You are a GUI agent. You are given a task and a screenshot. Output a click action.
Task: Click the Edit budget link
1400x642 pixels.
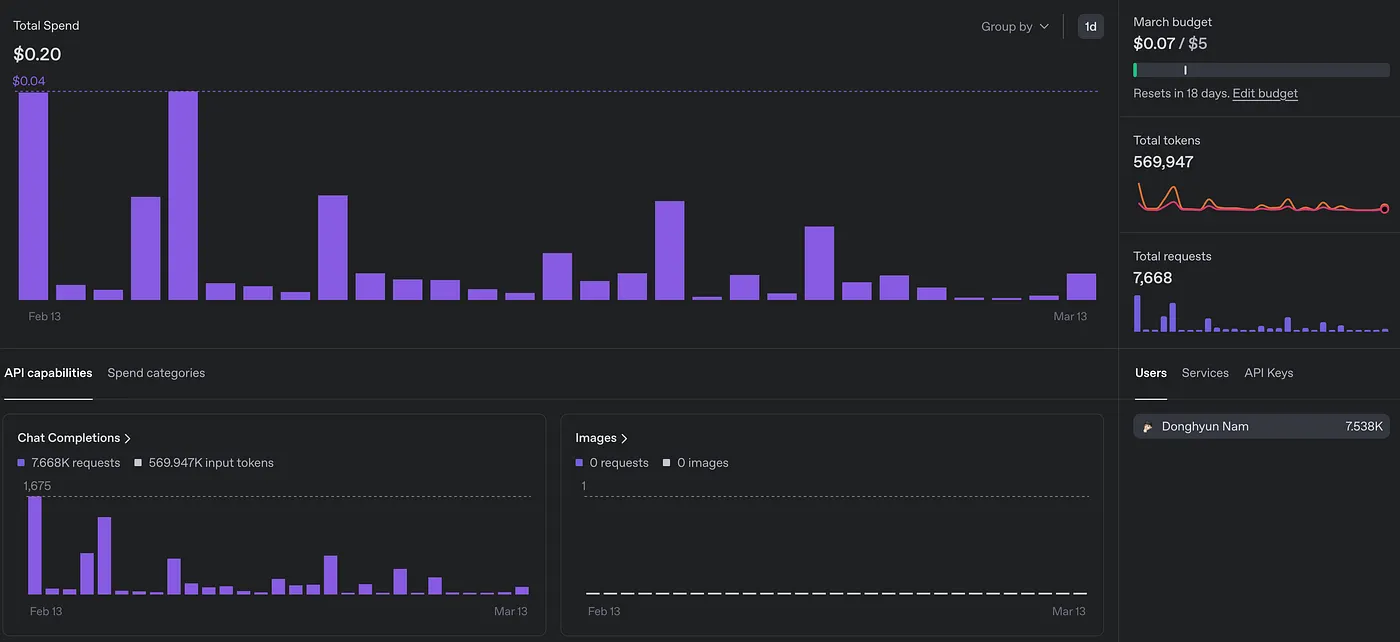tap(1265, 93)
